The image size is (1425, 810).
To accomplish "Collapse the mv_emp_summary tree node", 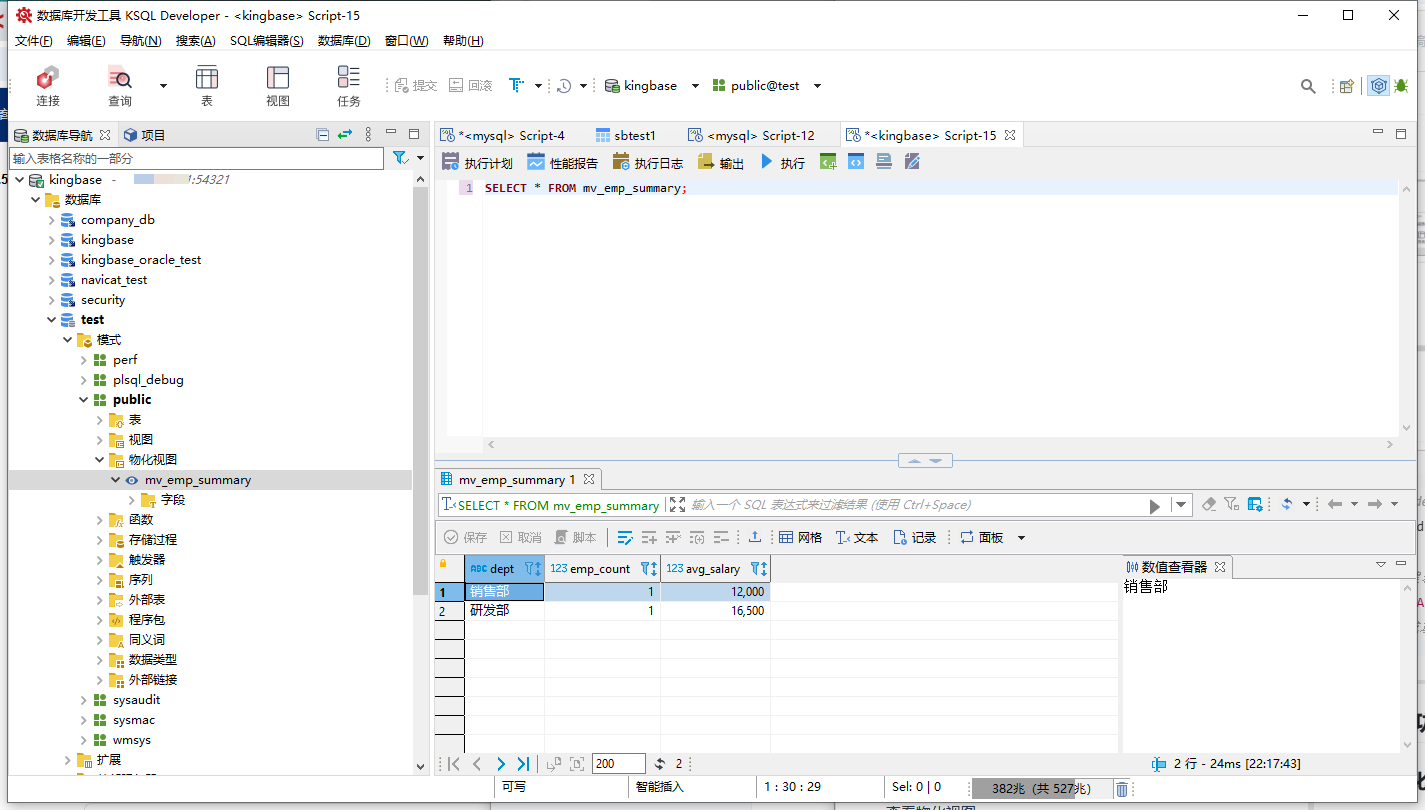I will click(116, 480).
